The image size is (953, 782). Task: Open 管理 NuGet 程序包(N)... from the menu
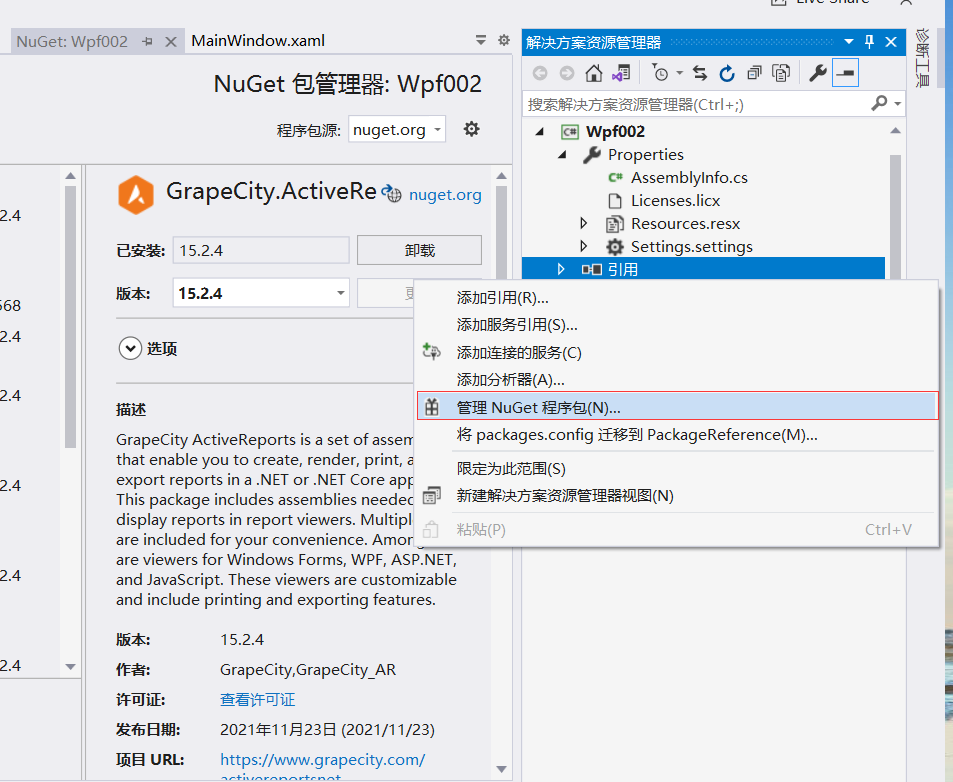678,407
